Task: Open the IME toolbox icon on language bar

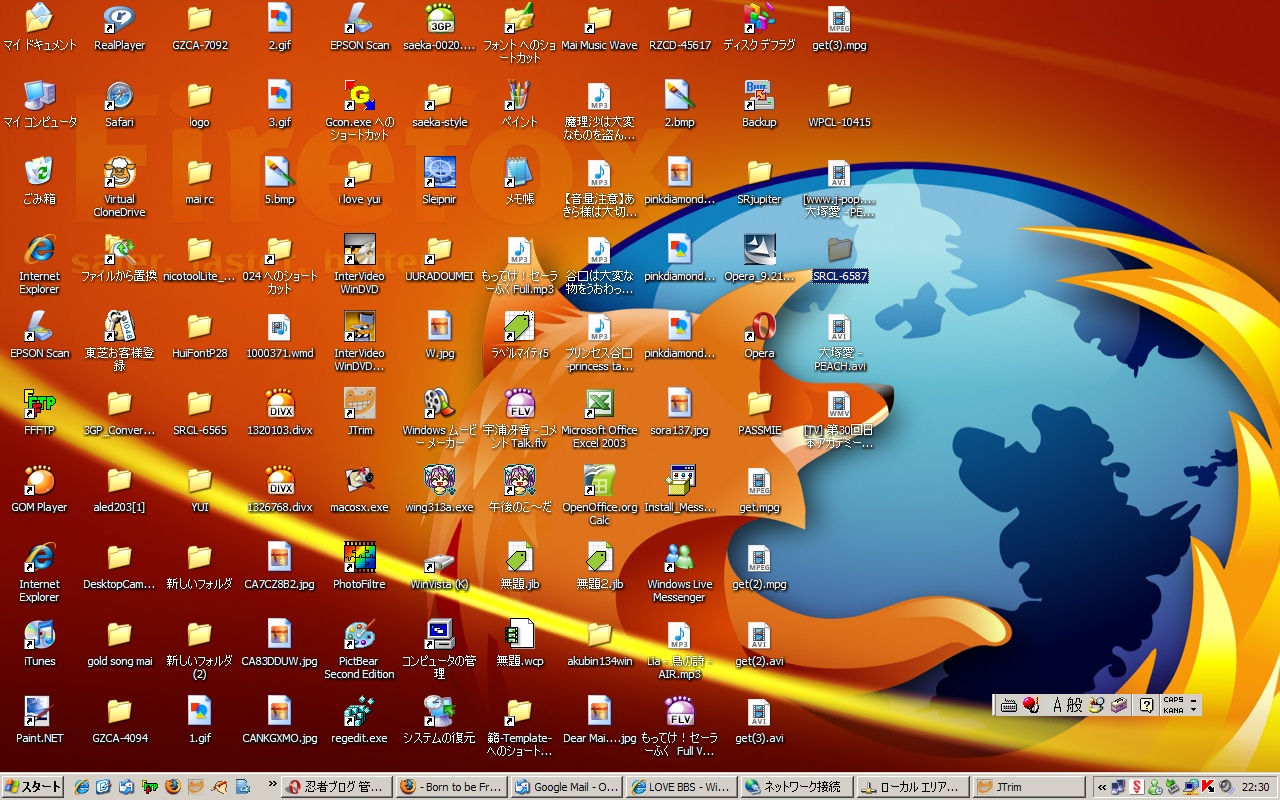Action: (x=1119, y=705)
